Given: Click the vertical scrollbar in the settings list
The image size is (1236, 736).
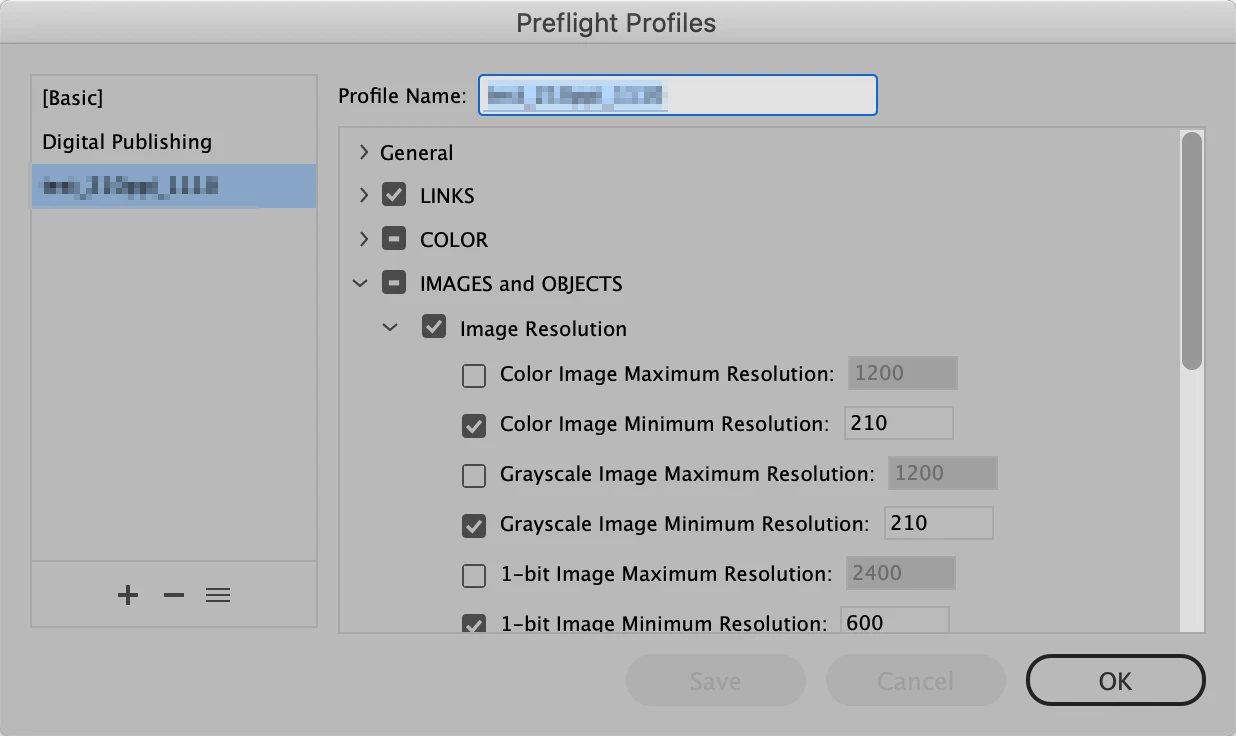Looking at the screenshot, I should click(1191, 251).
